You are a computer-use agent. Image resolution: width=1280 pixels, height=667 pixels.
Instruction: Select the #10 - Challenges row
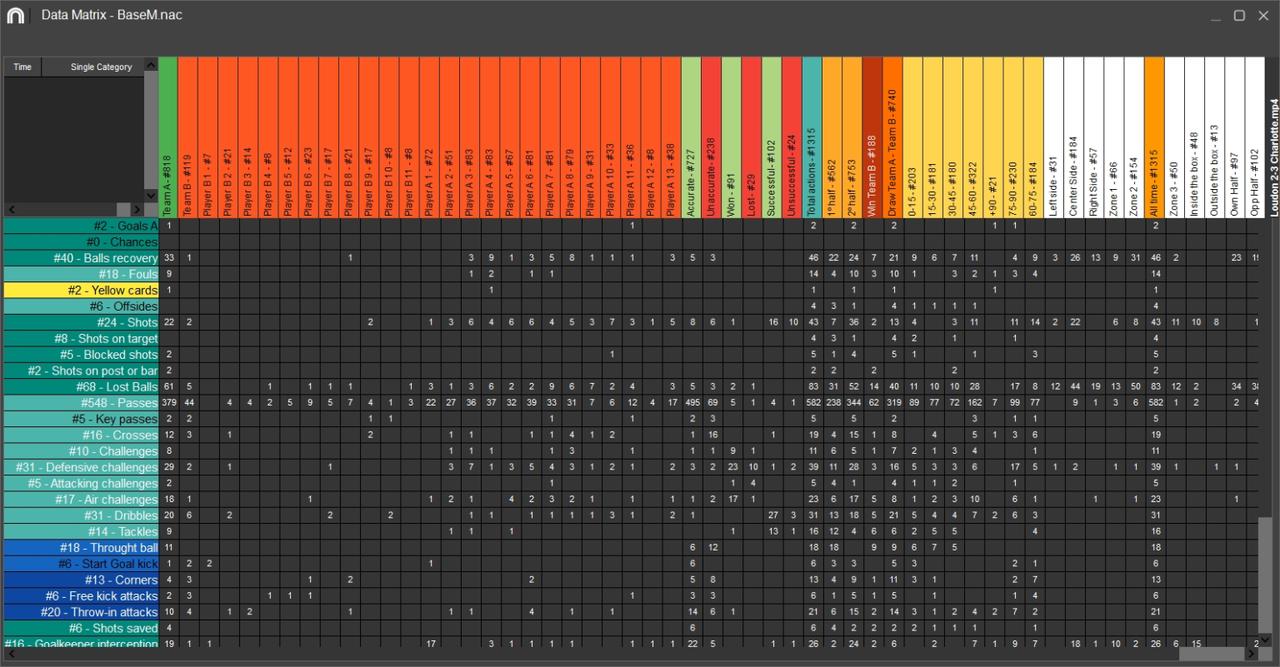(81, 451)
